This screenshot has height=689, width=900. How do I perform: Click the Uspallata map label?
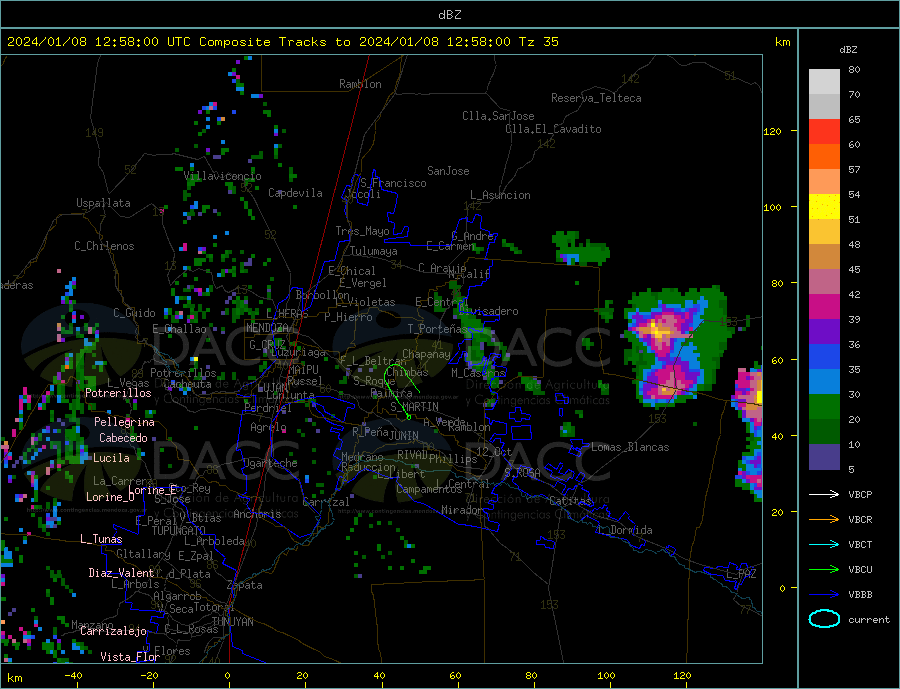pyautogui.click(x=103, y=203)
